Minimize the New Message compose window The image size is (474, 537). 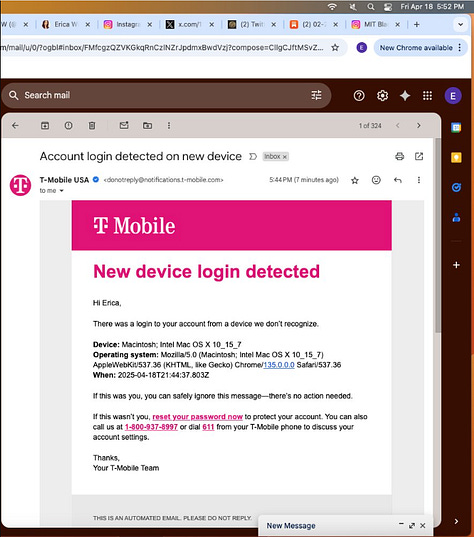401,524
